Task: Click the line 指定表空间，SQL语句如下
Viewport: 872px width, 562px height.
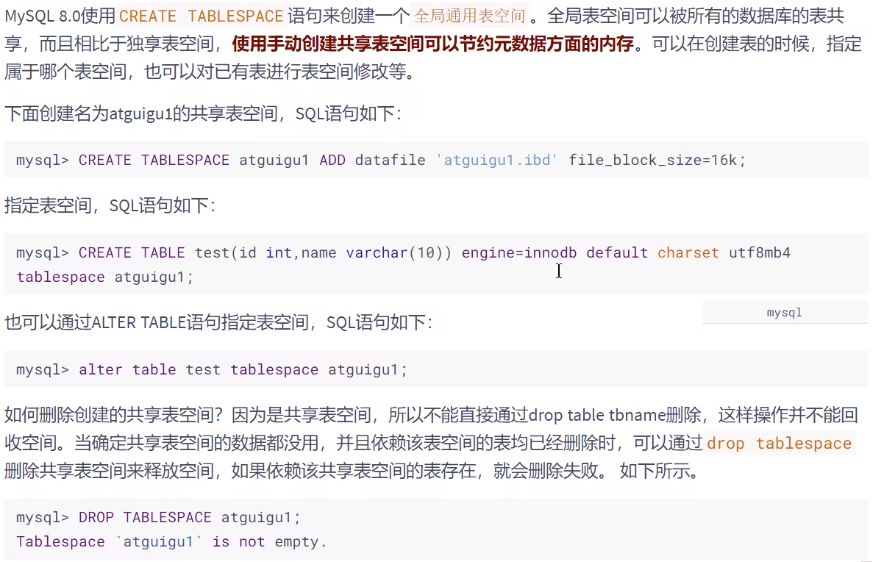Action: 110,206
